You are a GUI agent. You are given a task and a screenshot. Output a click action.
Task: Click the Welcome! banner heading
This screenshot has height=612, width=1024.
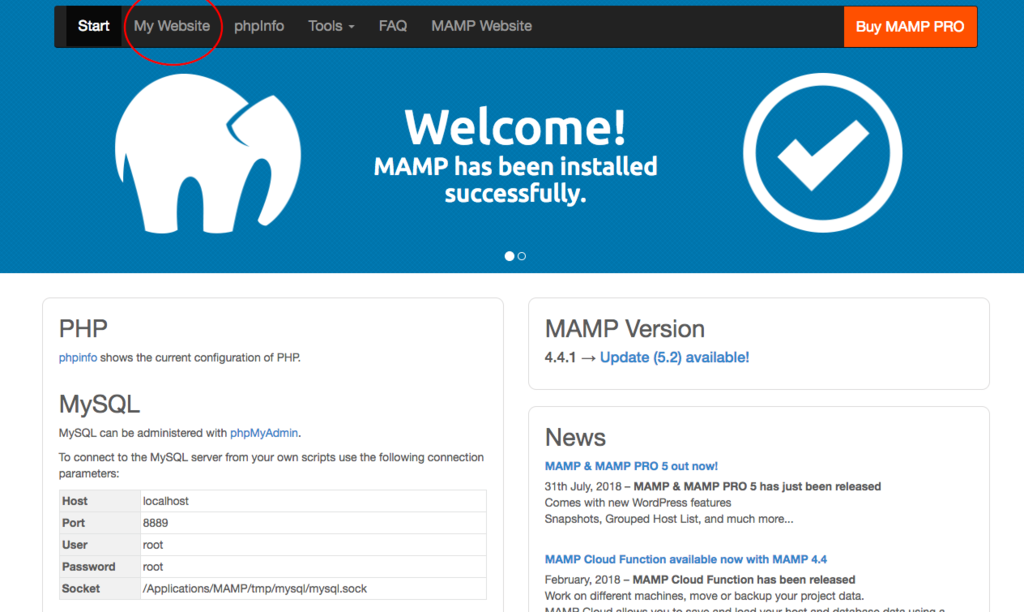tap(515, 127)
